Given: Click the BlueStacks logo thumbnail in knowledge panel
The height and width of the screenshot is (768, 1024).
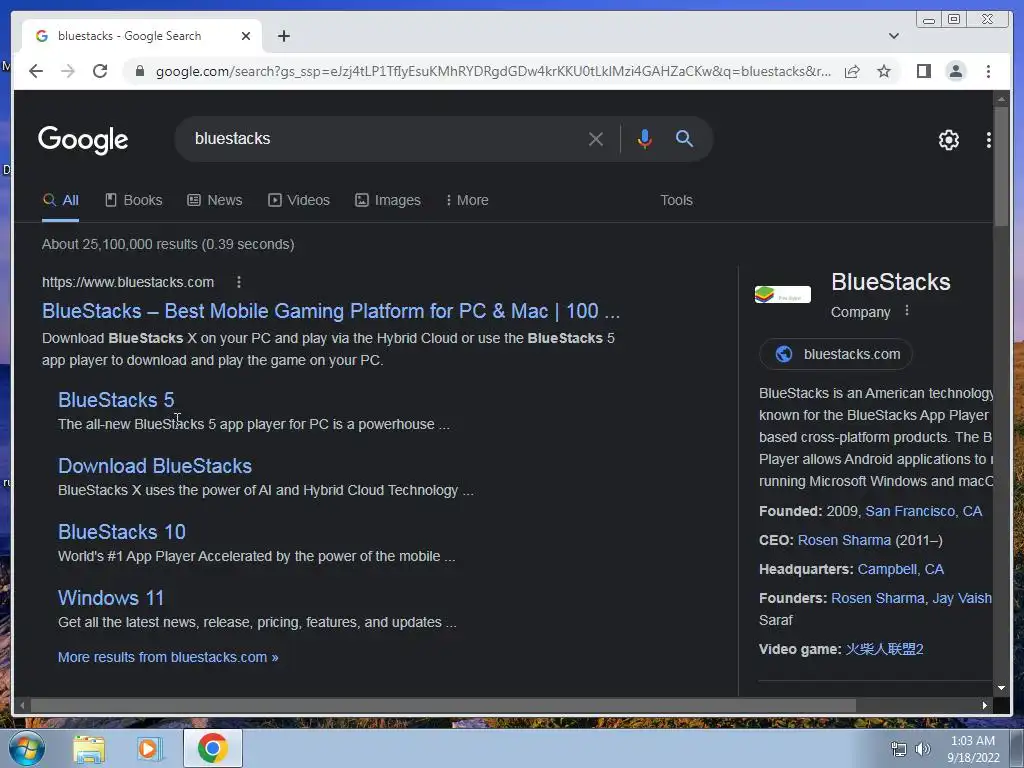Looking at the screenshot, I should click(x=782, y=295).
